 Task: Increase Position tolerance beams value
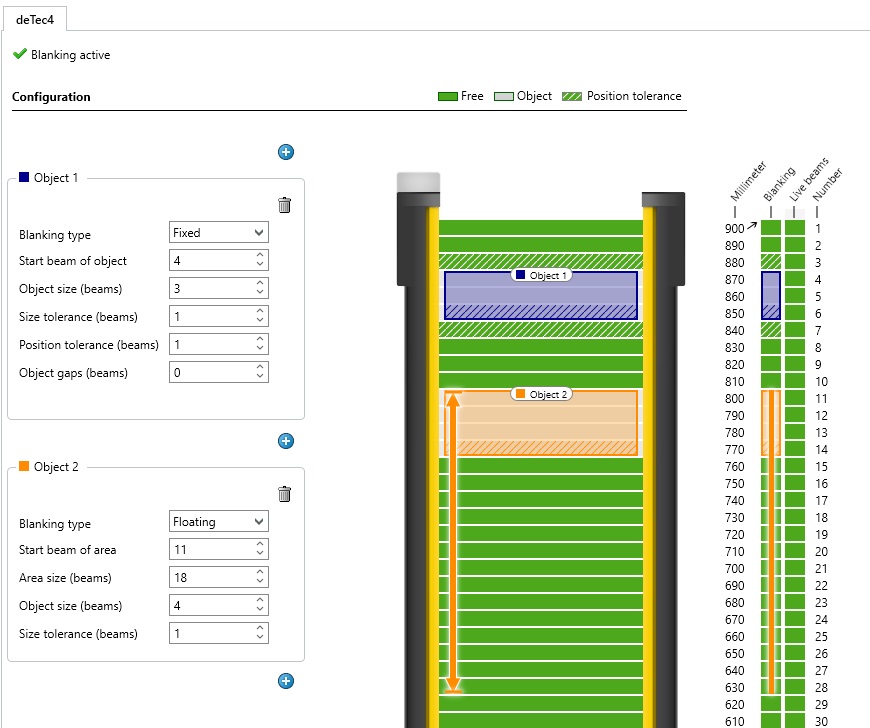[260, 339]
